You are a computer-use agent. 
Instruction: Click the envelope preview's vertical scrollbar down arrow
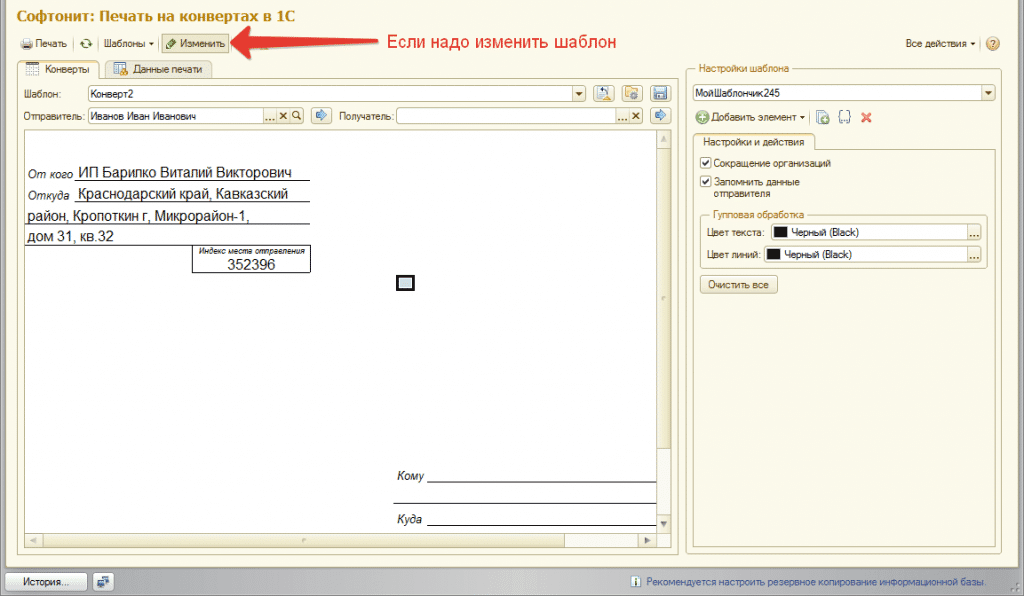point(664,524)
